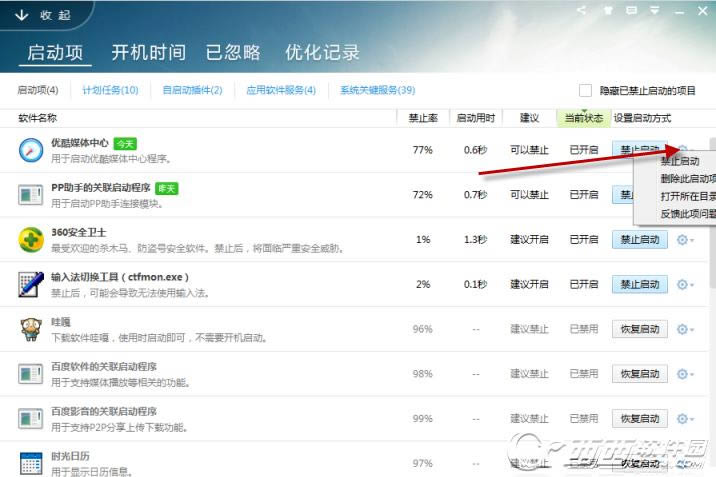The width and height of the screenshot is (716, 477).
Task: Click the share icon in title bar
Action: pyautogui.click(x=581, y=10)
